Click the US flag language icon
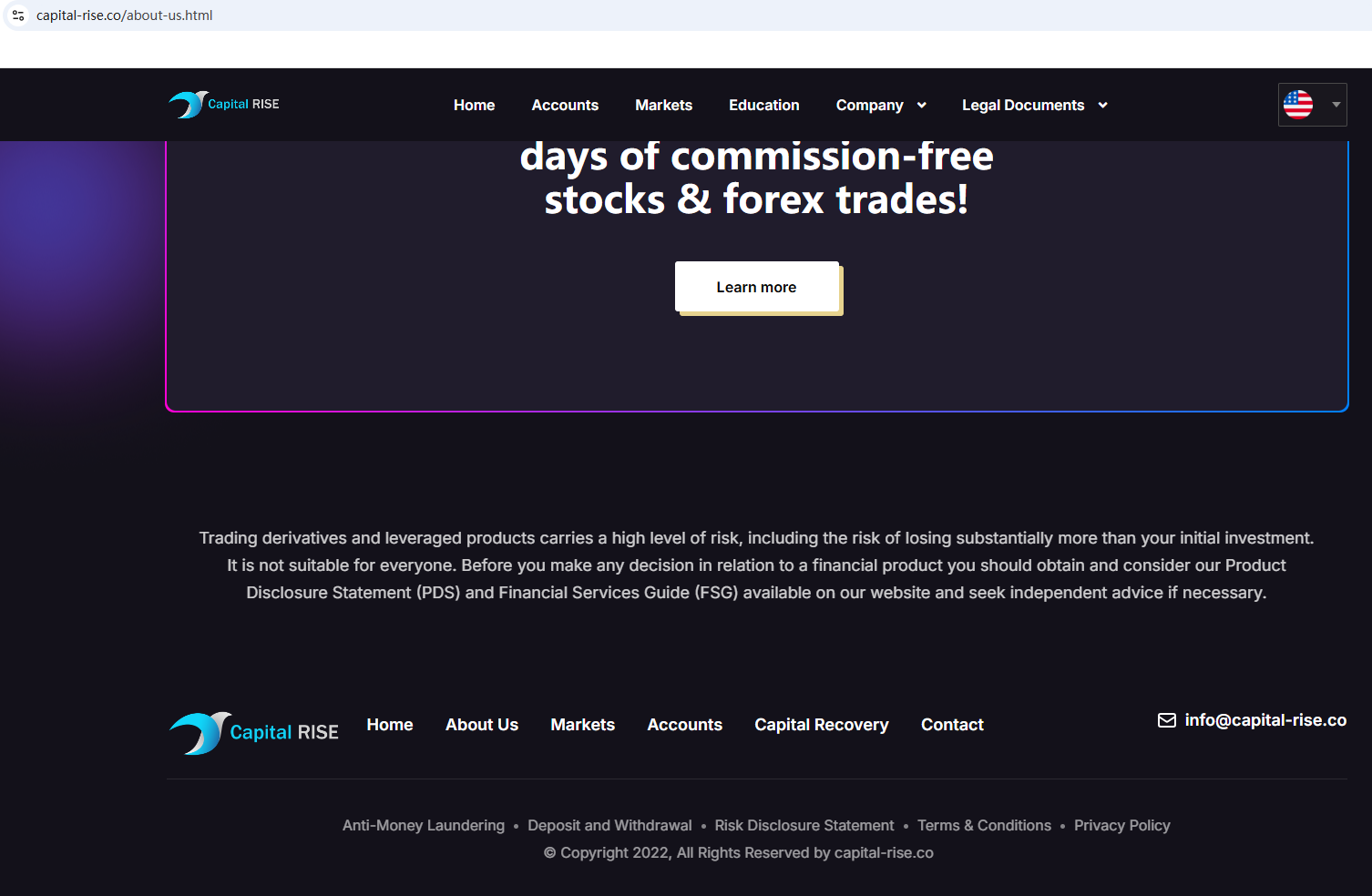1372x896 pixels. click(1298, 105)
